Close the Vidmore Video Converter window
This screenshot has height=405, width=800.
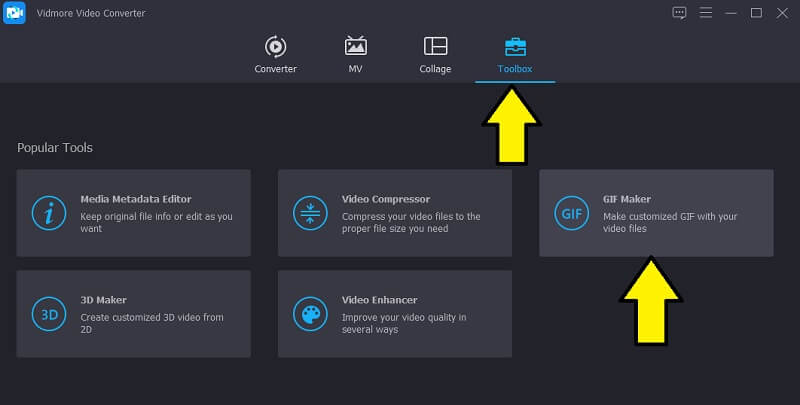pos(781,13)
